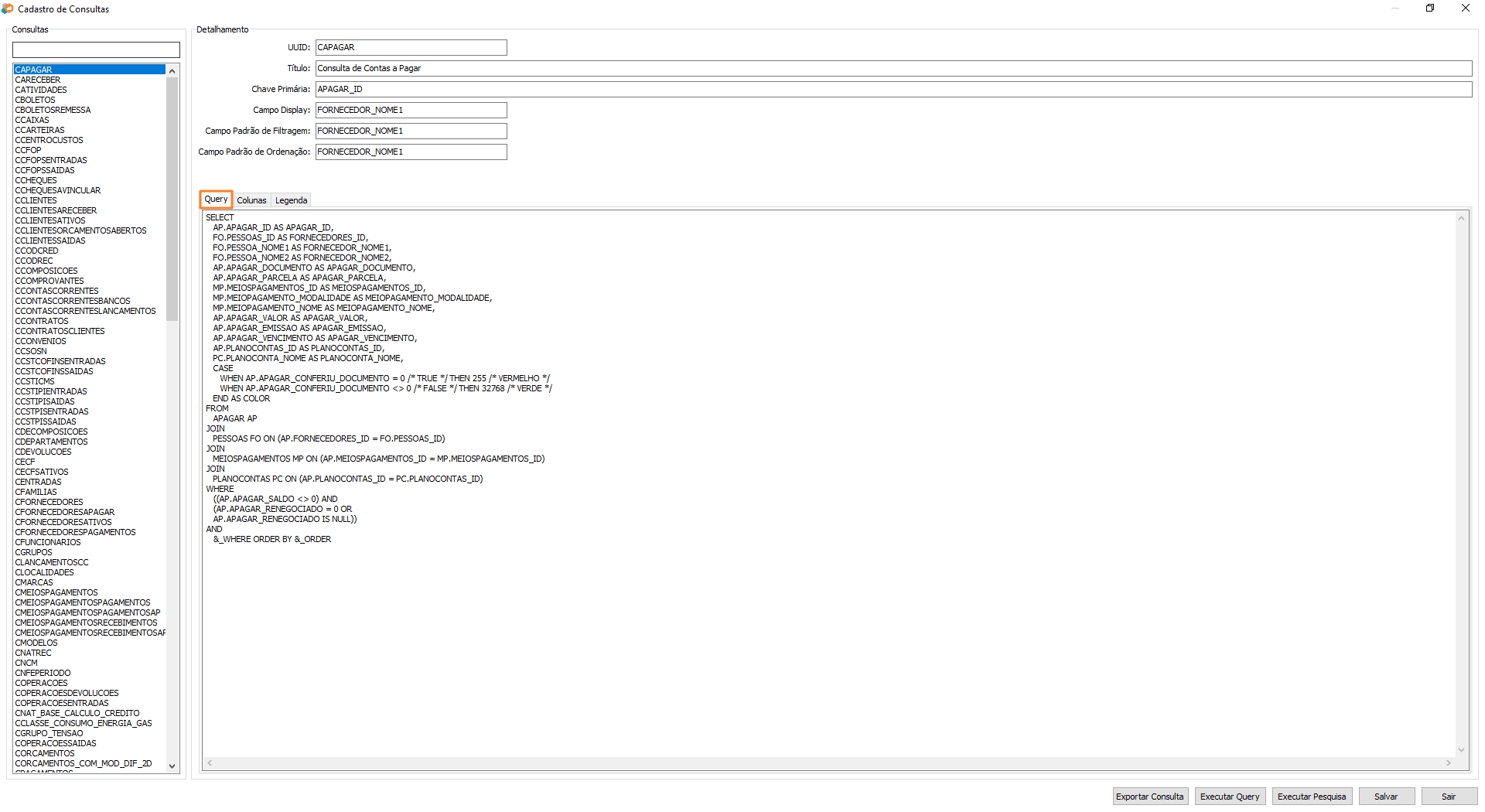1485x812 pixels.
Task: Focus the Campo Padrão de Ordenação field
Action: click(x=411, y=152)
